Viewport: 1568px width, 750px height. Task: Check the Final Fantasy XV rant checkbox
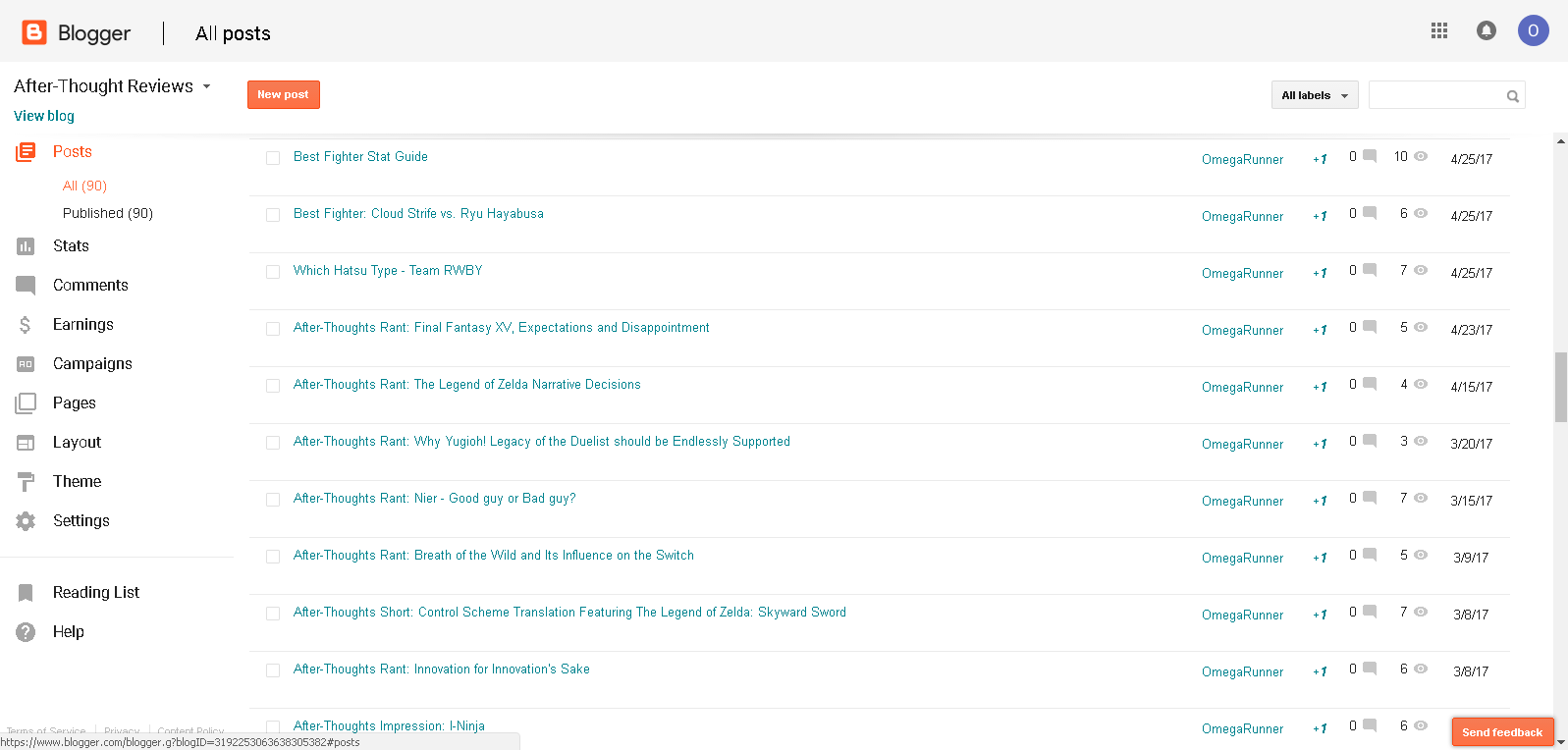tap(273, 329)
